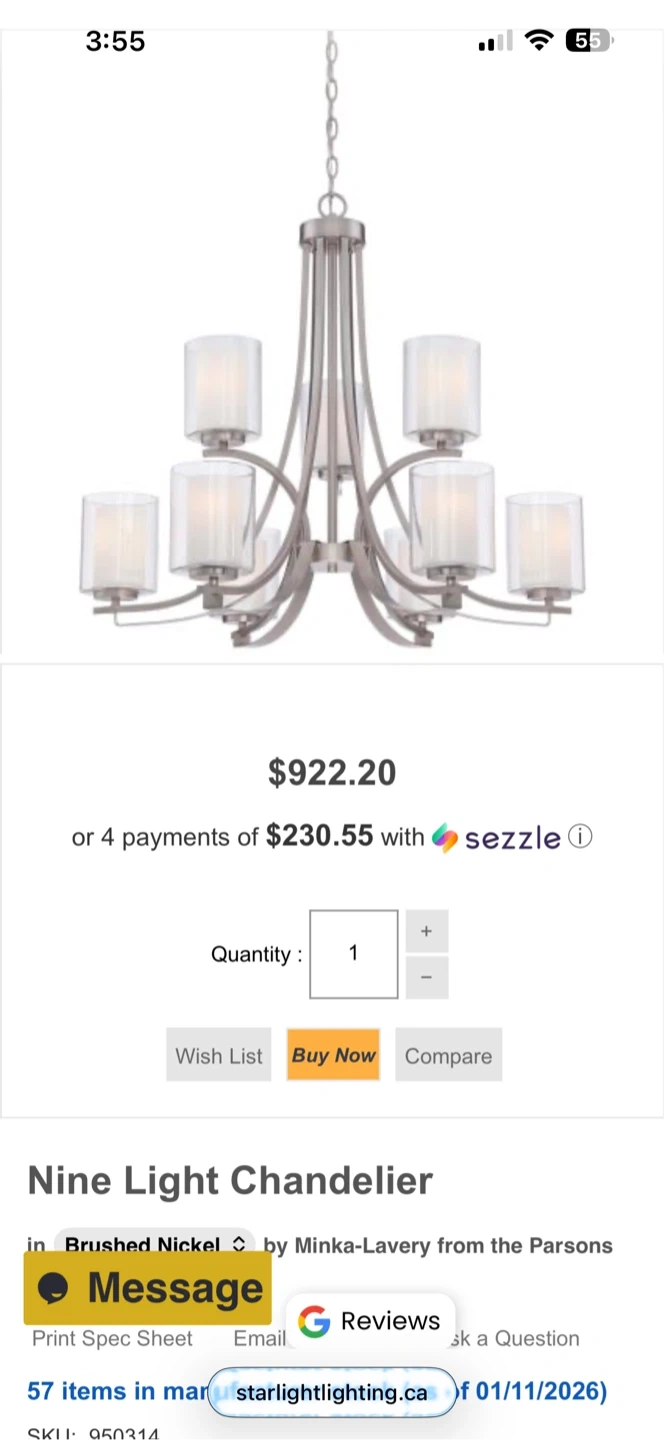The height and width of the screenshot is (1440, 665).
Task: Increase quantity with the plus button
Action: (x=426, y=931)
